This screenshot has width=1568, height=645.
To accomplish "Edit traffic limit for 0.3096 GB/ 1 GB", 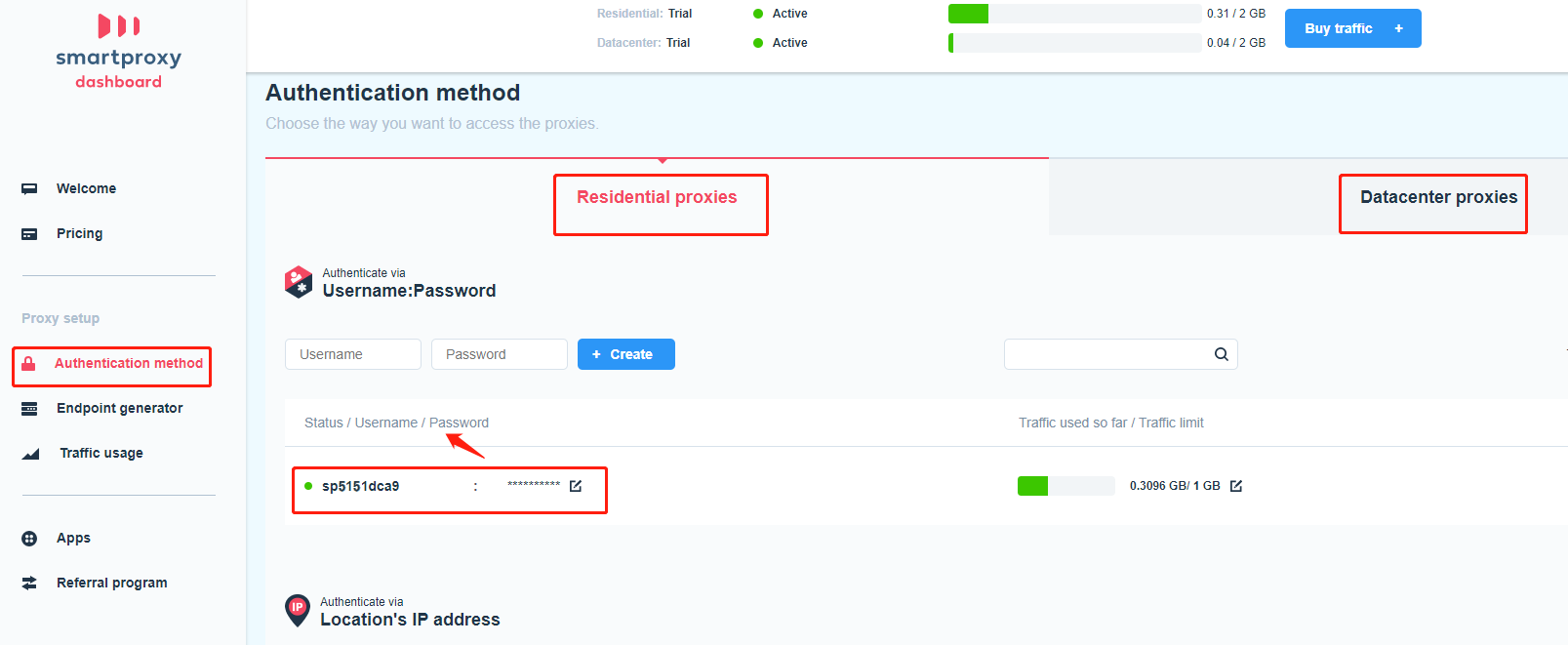I will [1236, 486].
